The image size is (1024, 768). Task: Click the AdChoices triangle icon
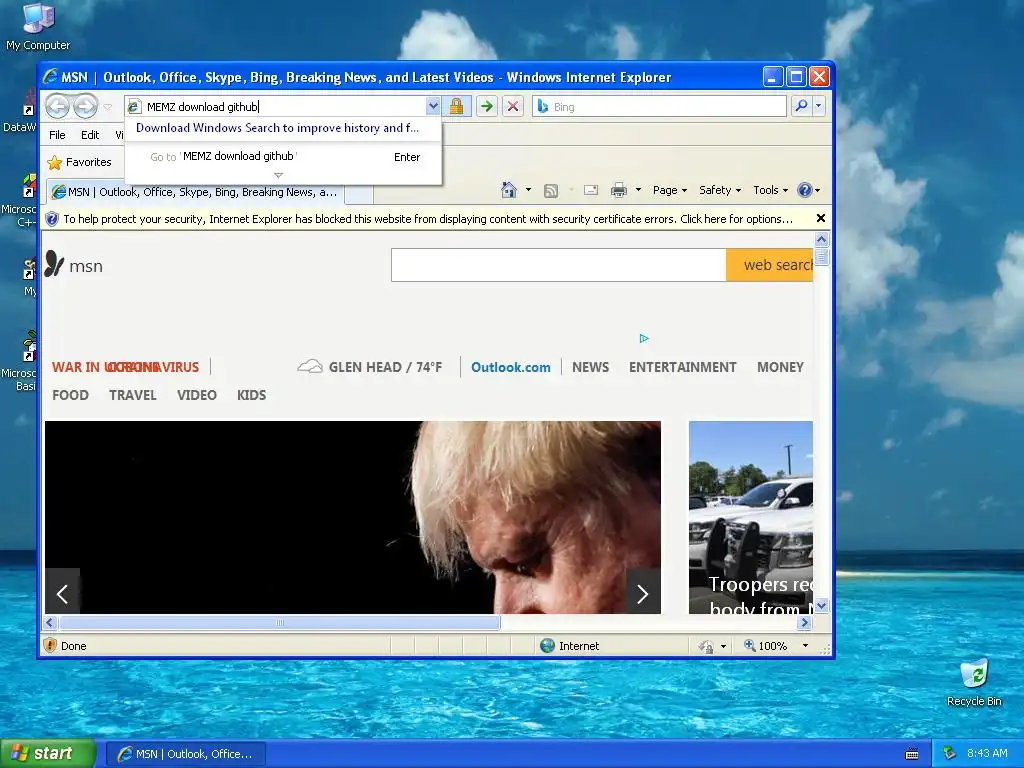644,338
